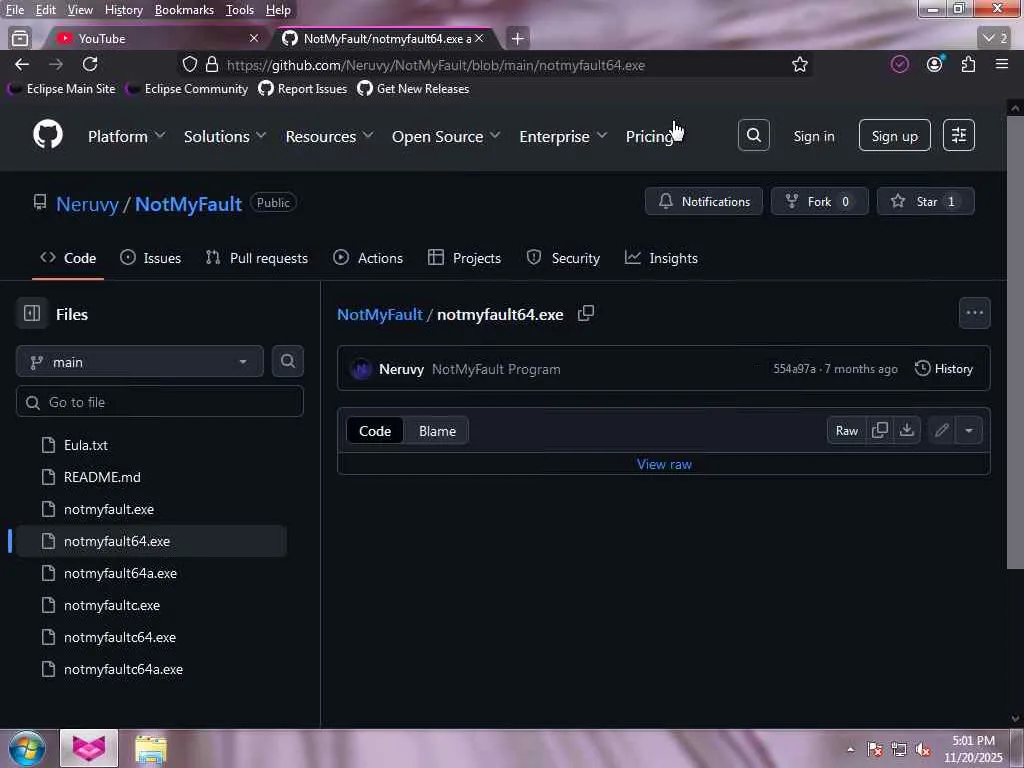The width and height of the screenshot is (1024, 768).
Task: Open the Windows Start orb
Action: [26, 748]
